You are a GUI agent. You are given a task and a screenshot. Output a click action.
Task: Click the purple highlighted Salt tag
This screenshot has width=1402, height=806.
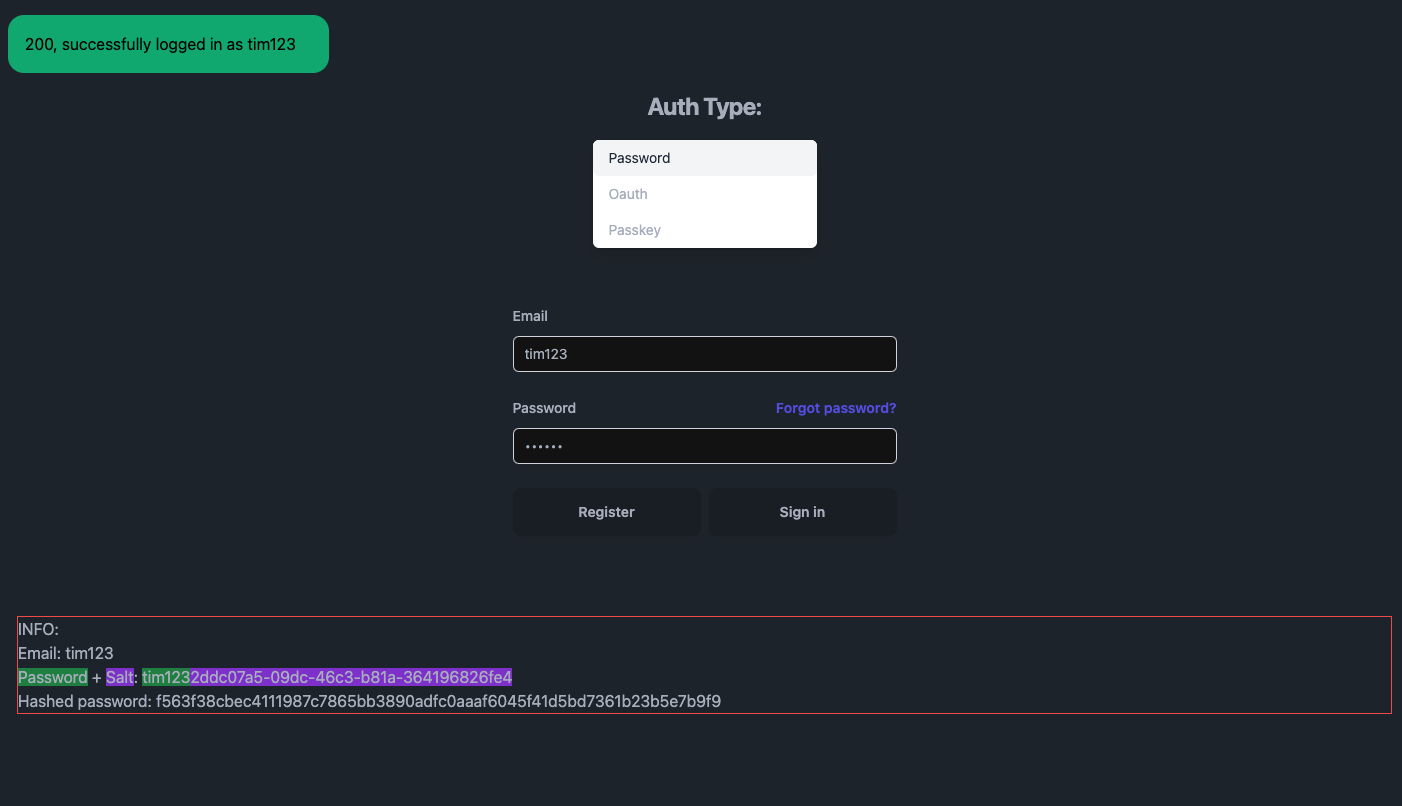pyautogui.click(x=119, y=677)
